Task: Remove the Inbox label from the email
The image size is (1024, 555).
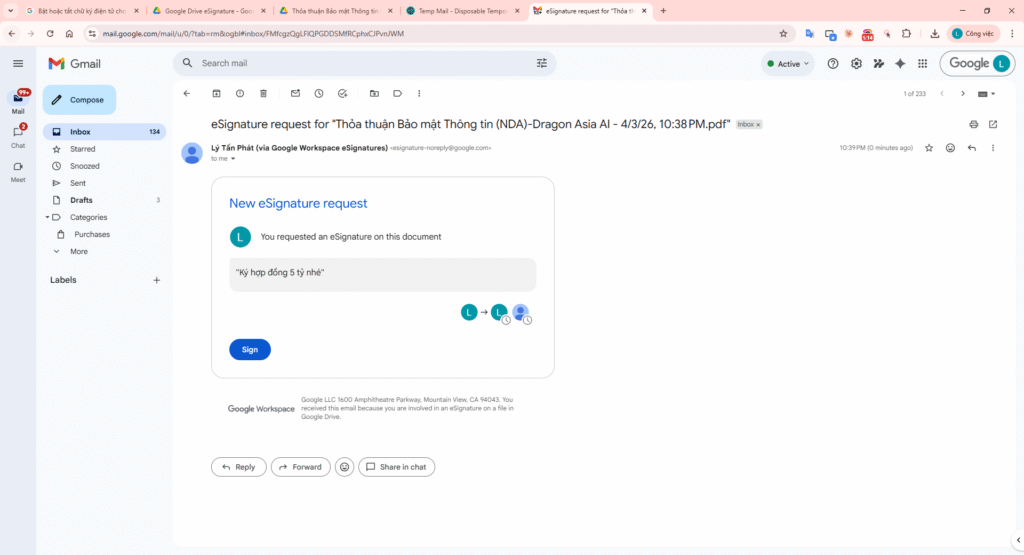Action: [x=758, y=125]
